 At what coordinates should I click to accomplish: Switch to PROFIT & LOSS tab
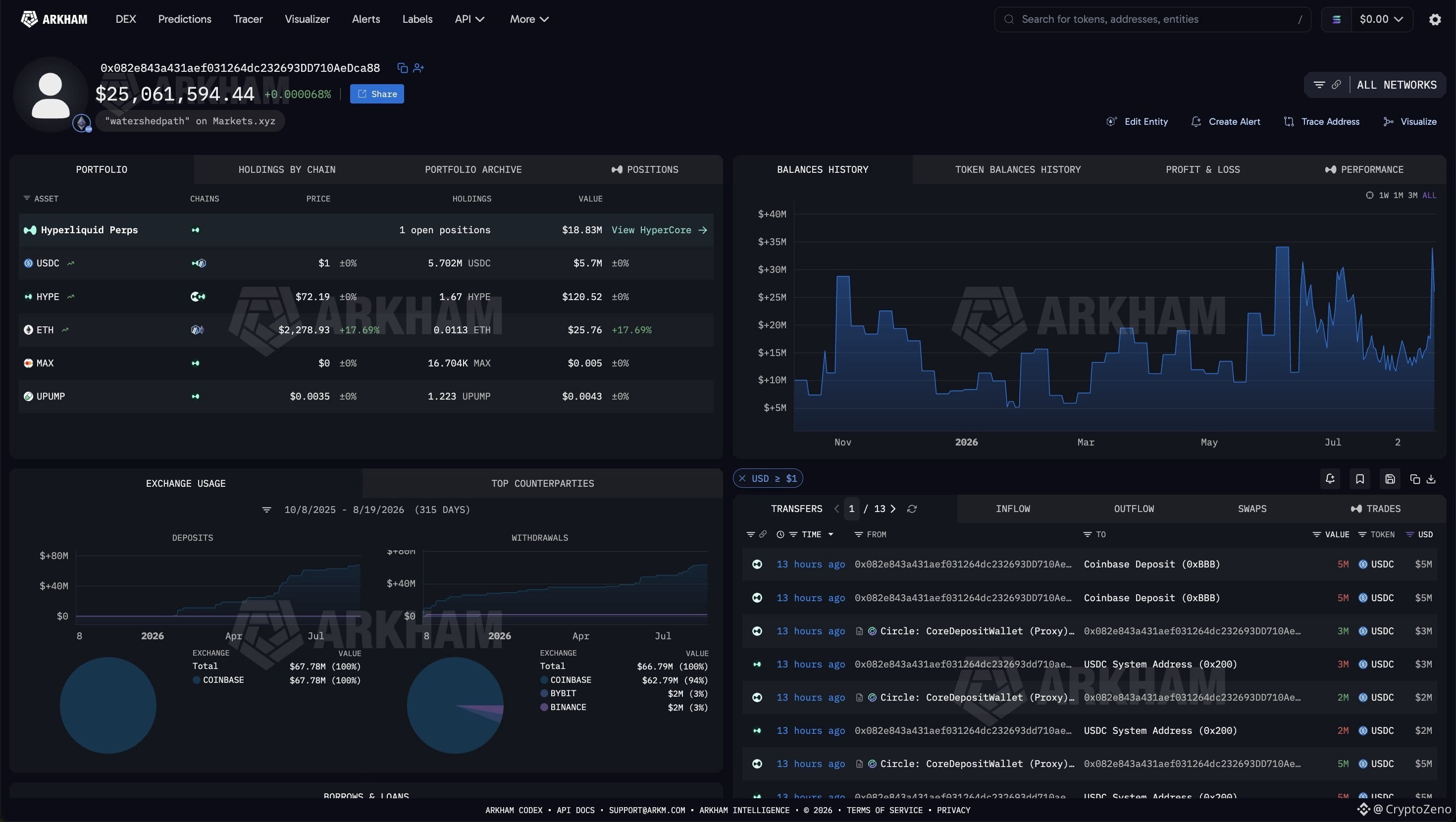[x=1203, y=170]
